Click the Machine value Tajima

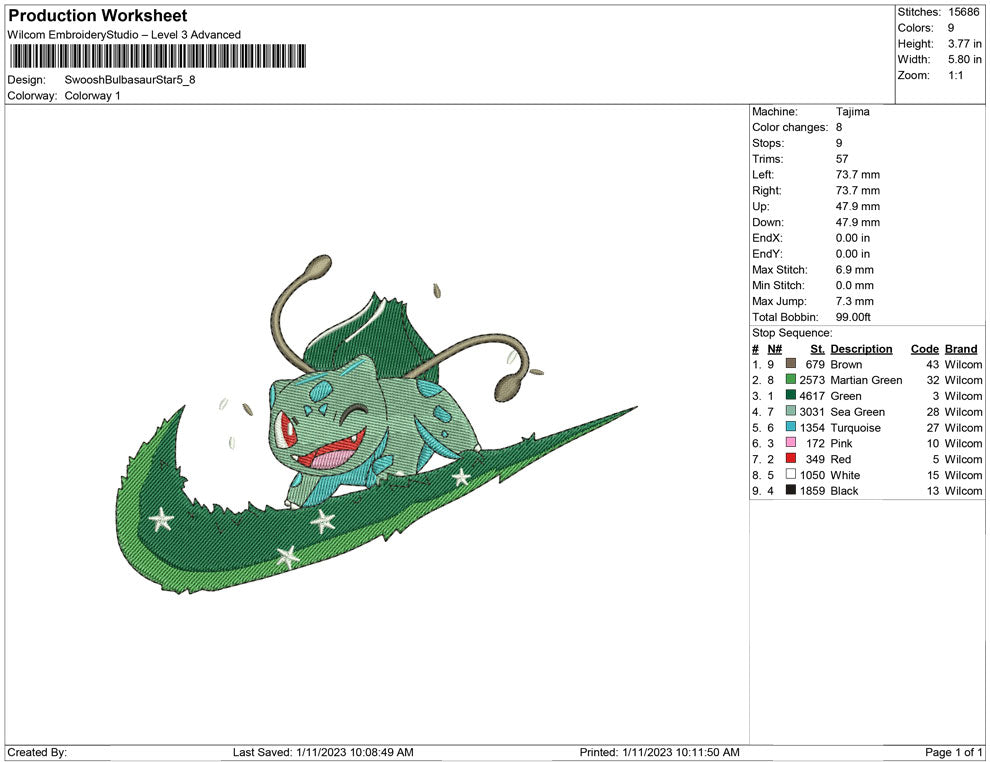[x=852, y=112]
